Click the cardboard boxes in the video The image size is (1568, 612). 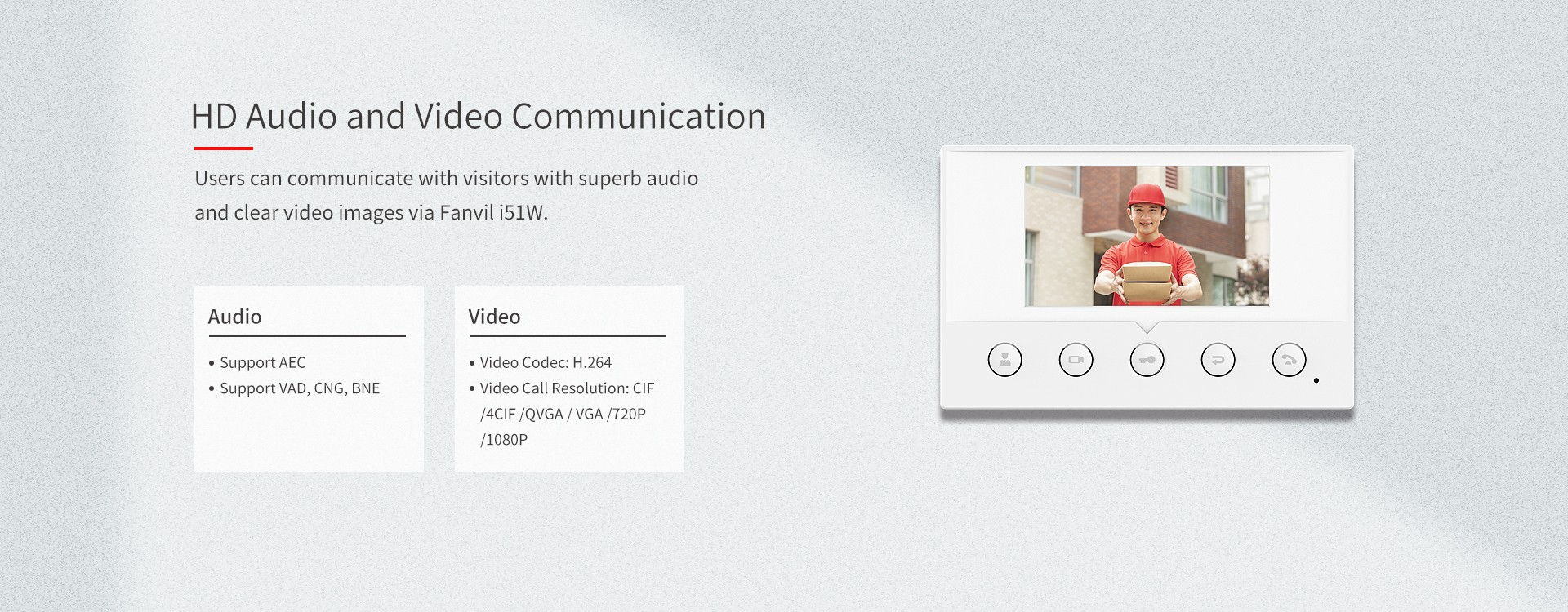[x=1147, y=282]
